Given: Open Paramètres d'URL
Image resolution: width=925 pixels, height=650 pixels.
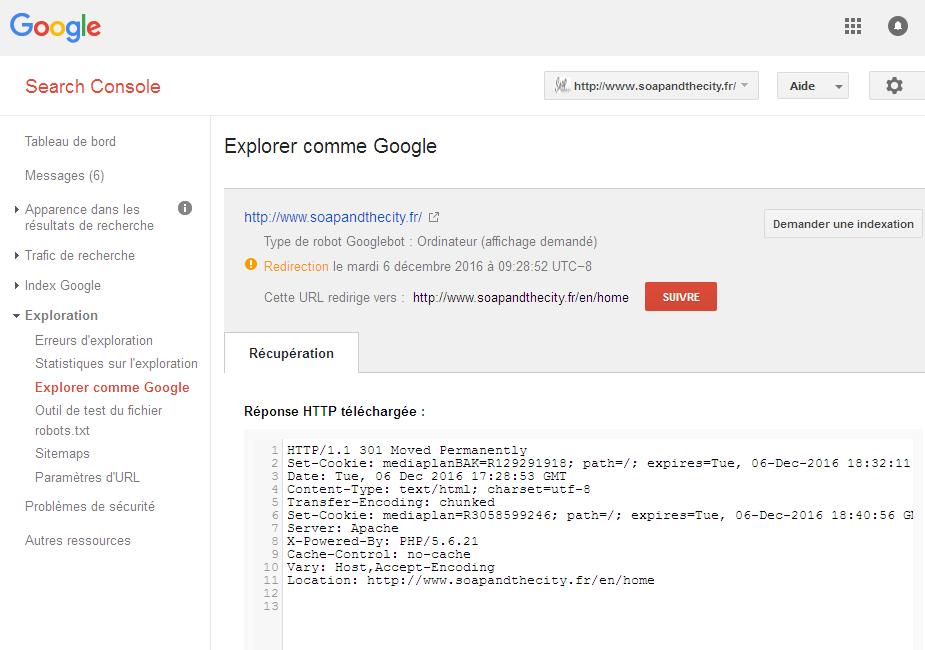Looking at the screenshot, I should point(87,477).
